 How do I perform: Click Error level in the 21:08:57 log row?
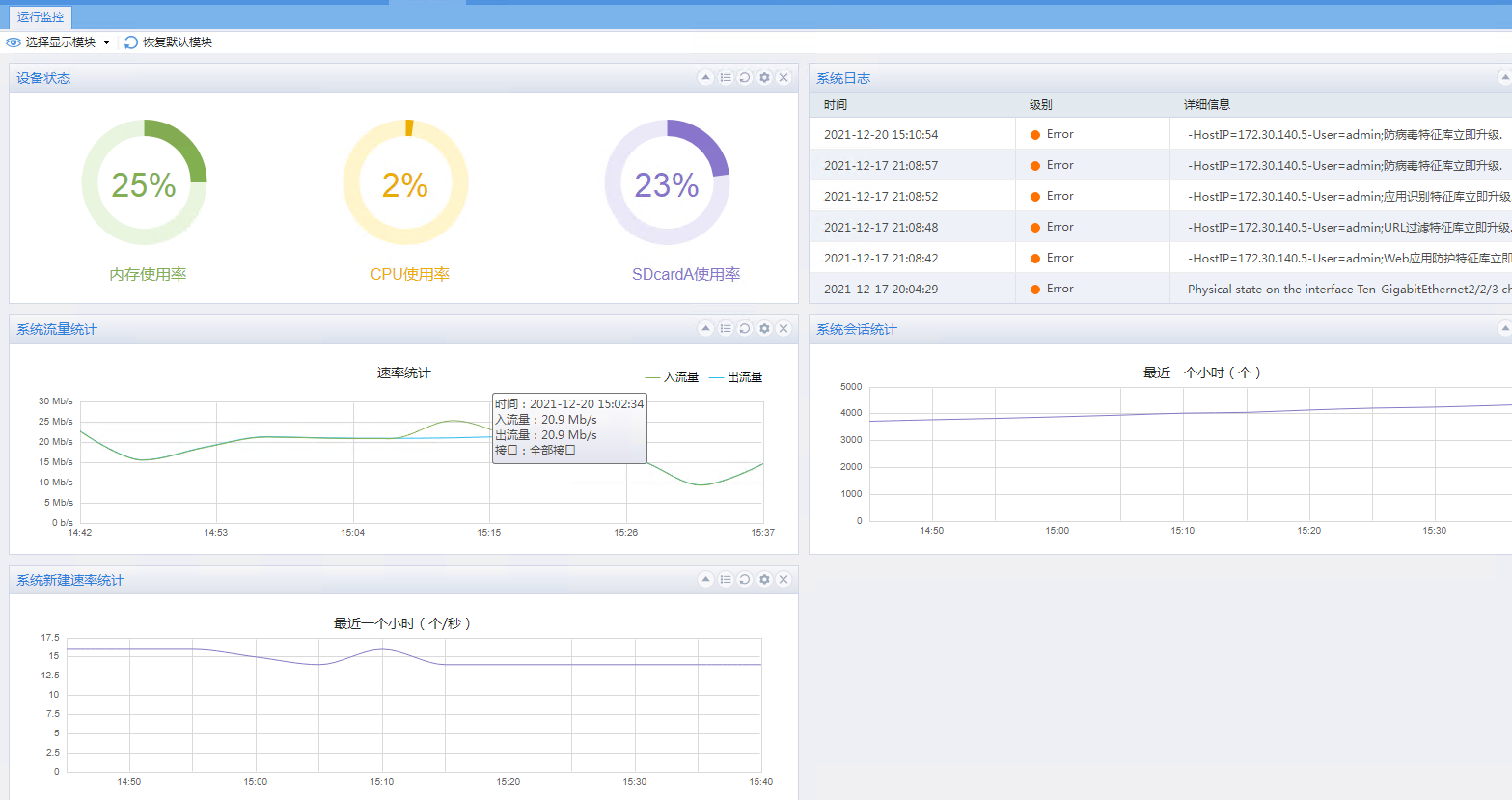pos(1052,166)
